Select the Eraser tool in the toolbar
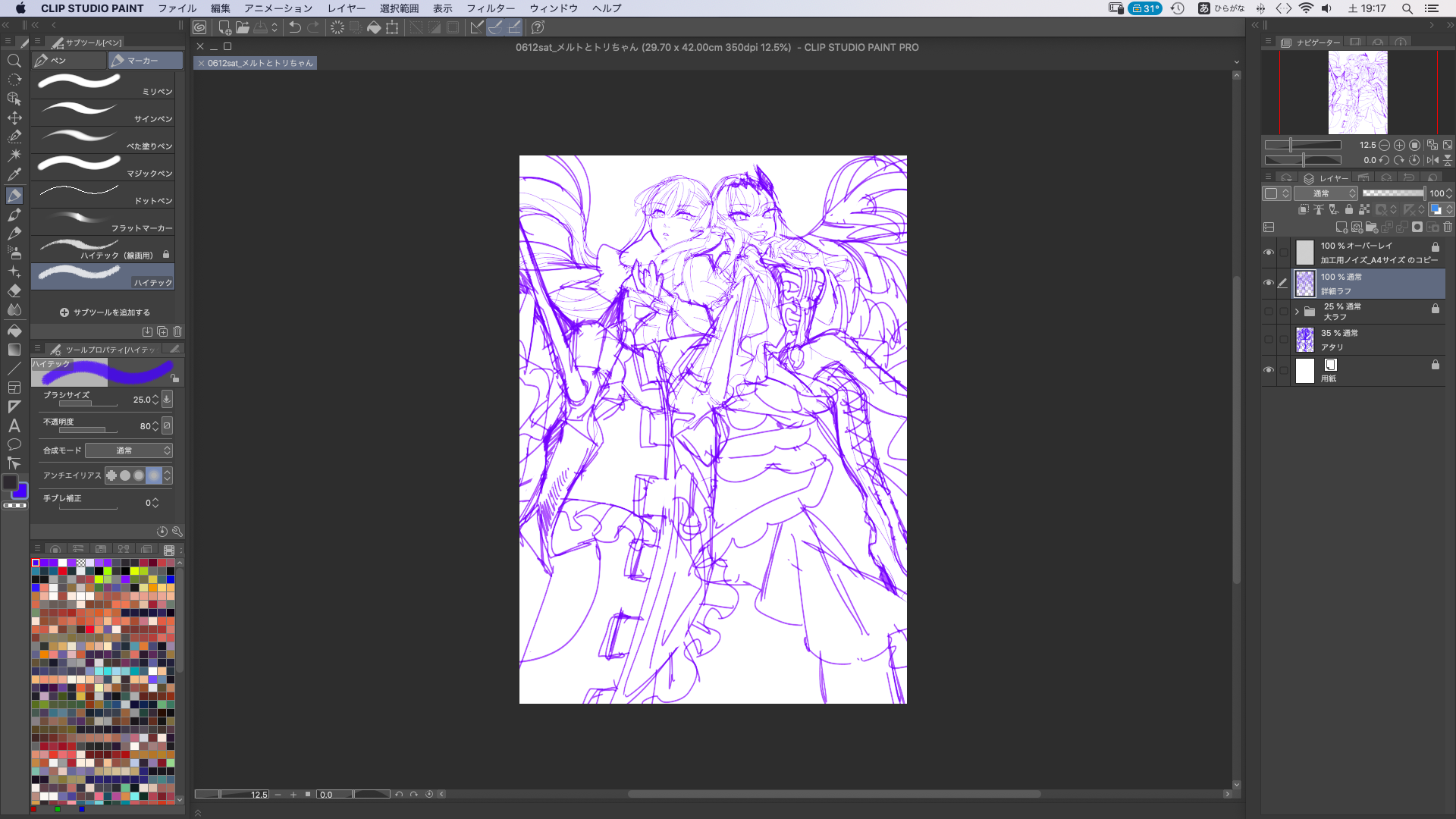 pyautogui.click(x=14, y=290)
